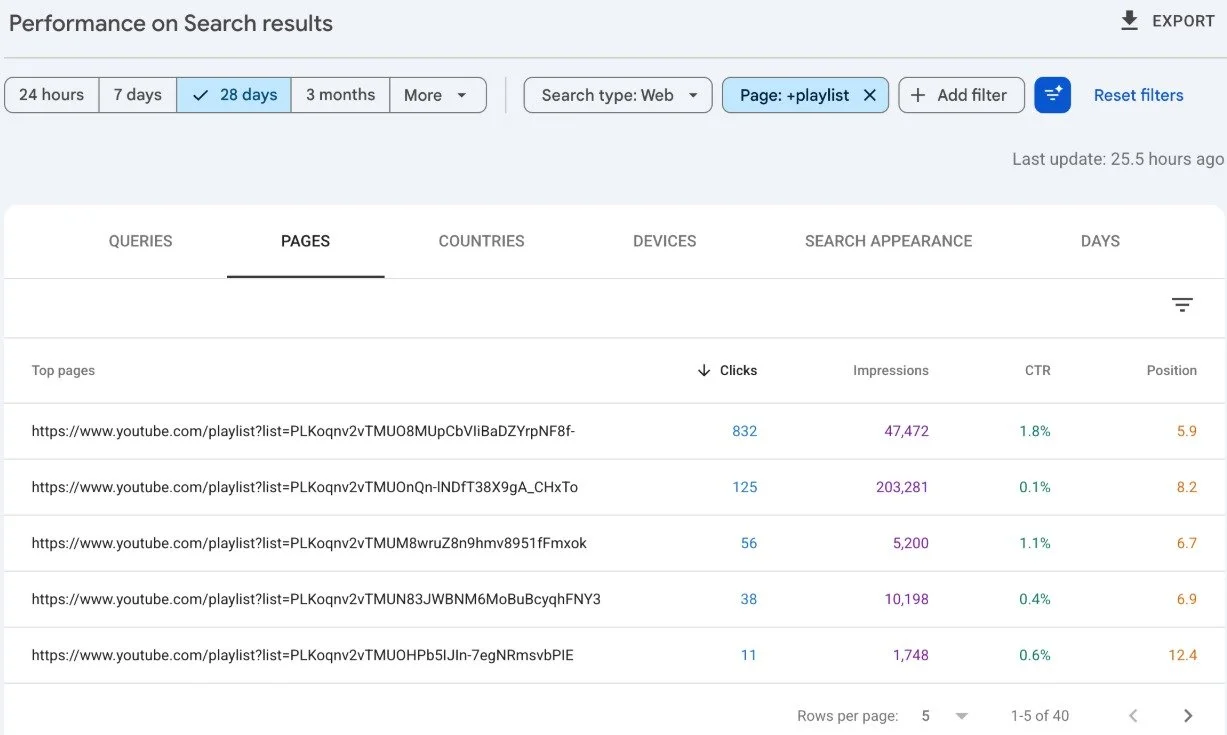Open the playlist URL ending in 9gA_CHxTo
Image resolution: width=1227 pixels, height=735 pixels.
click(x=305, y=487)
